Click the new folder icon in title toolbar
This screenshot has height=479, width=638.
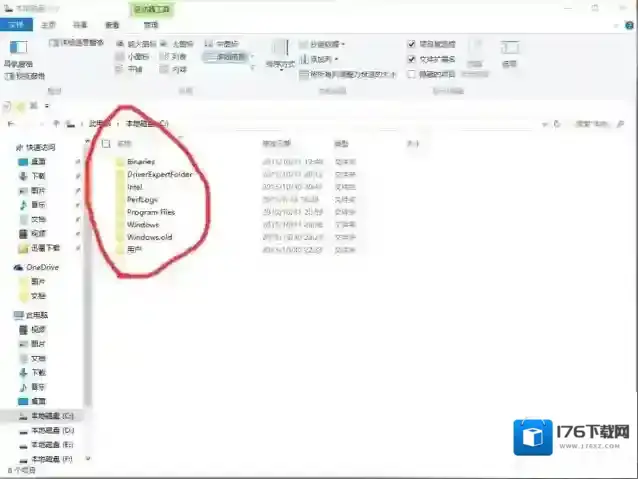[20, 106]
